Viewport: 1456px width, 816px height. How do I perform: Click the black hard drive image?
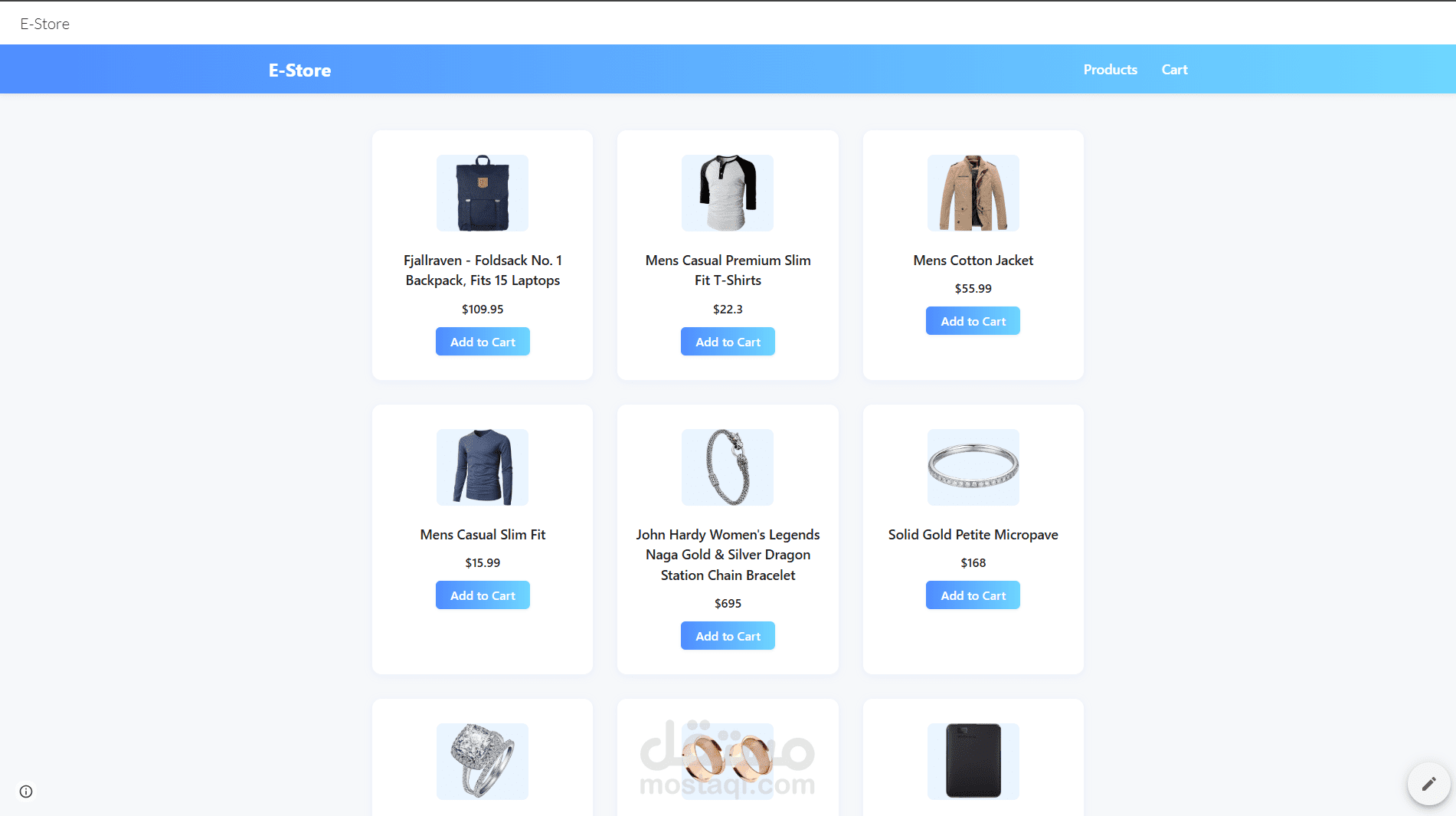[x=973, y=762]
